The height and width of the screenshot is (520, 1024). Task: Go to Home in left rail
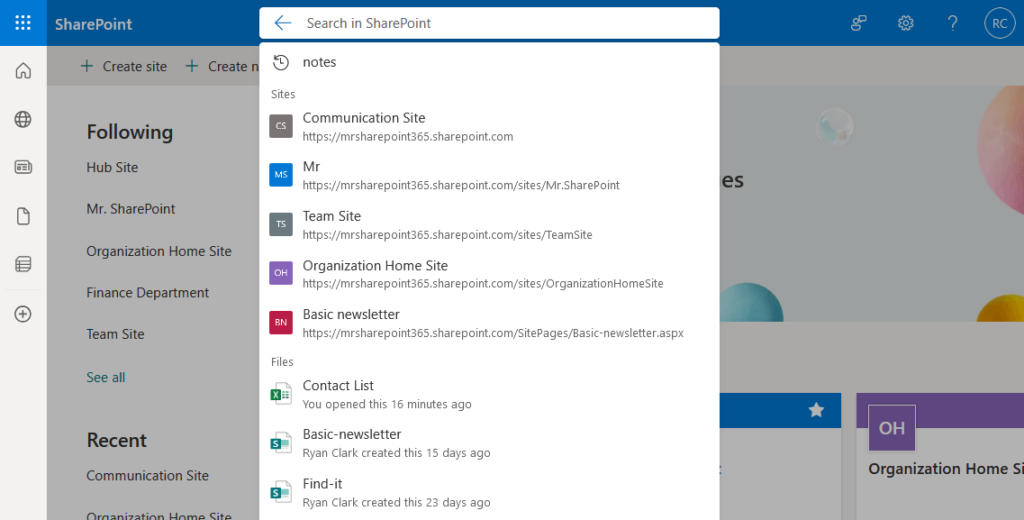click(23, 71)
